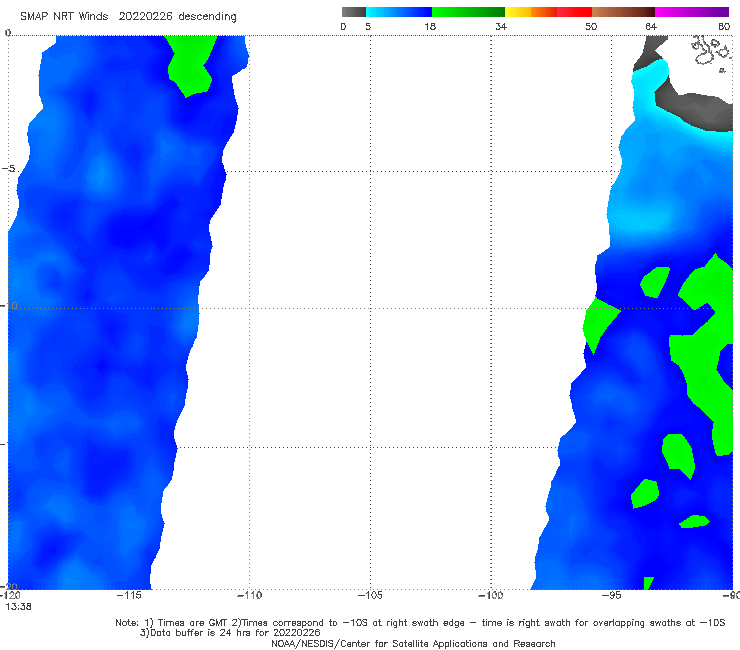
Task: Click the '-105' longitude axis label
Action: coord(370,595)
